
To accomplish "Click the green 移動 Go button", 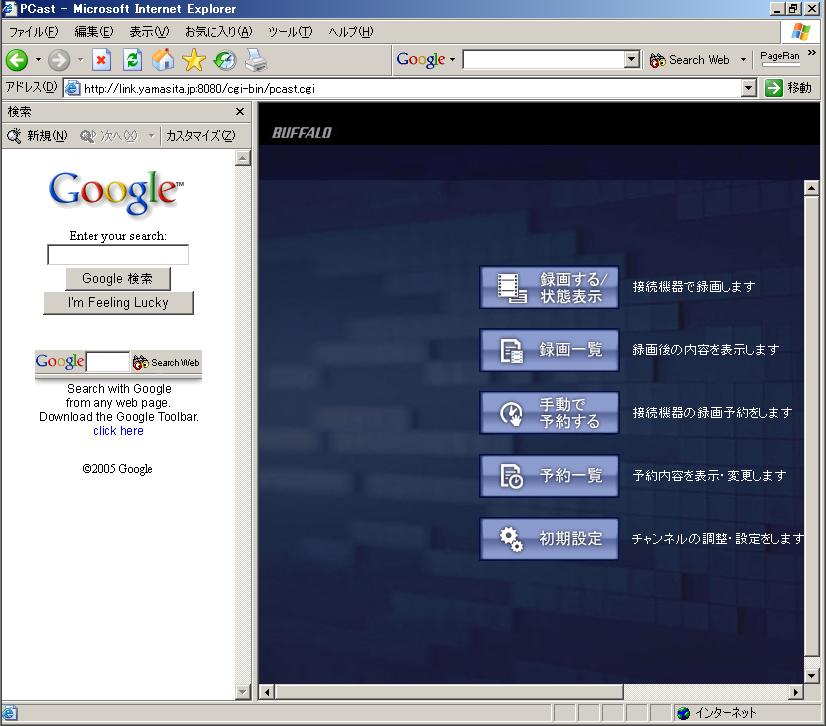I will [x=789, y=88].
